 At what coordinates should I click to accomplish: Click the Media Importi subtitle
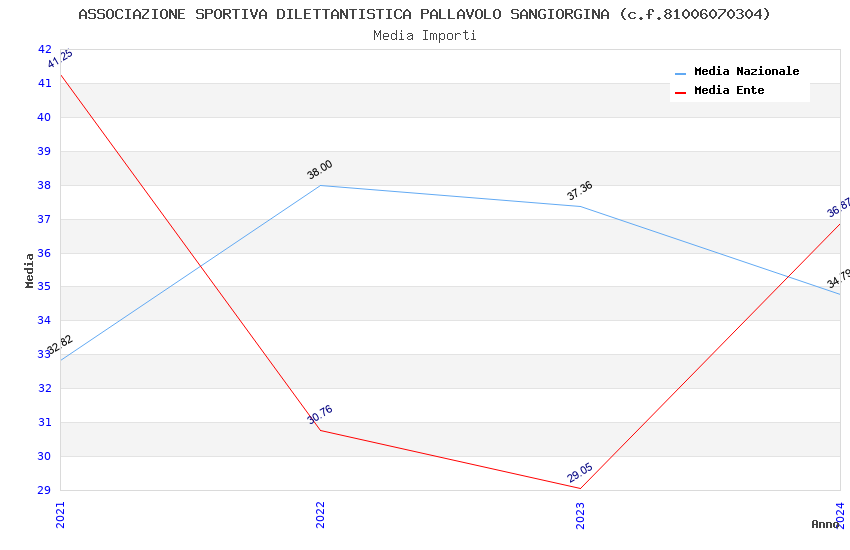click(424, 36)
